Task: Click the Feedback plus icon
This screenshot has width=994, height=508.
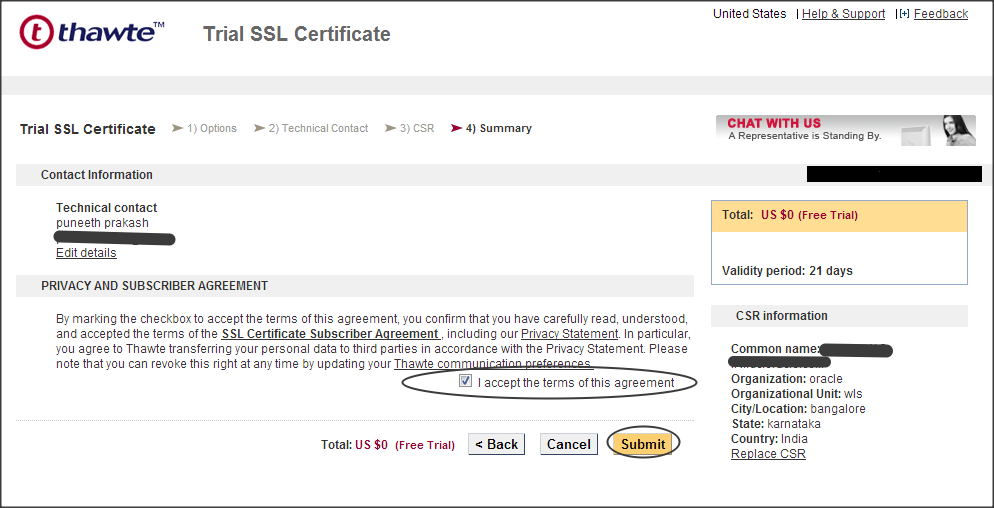Action: point(904,14)
